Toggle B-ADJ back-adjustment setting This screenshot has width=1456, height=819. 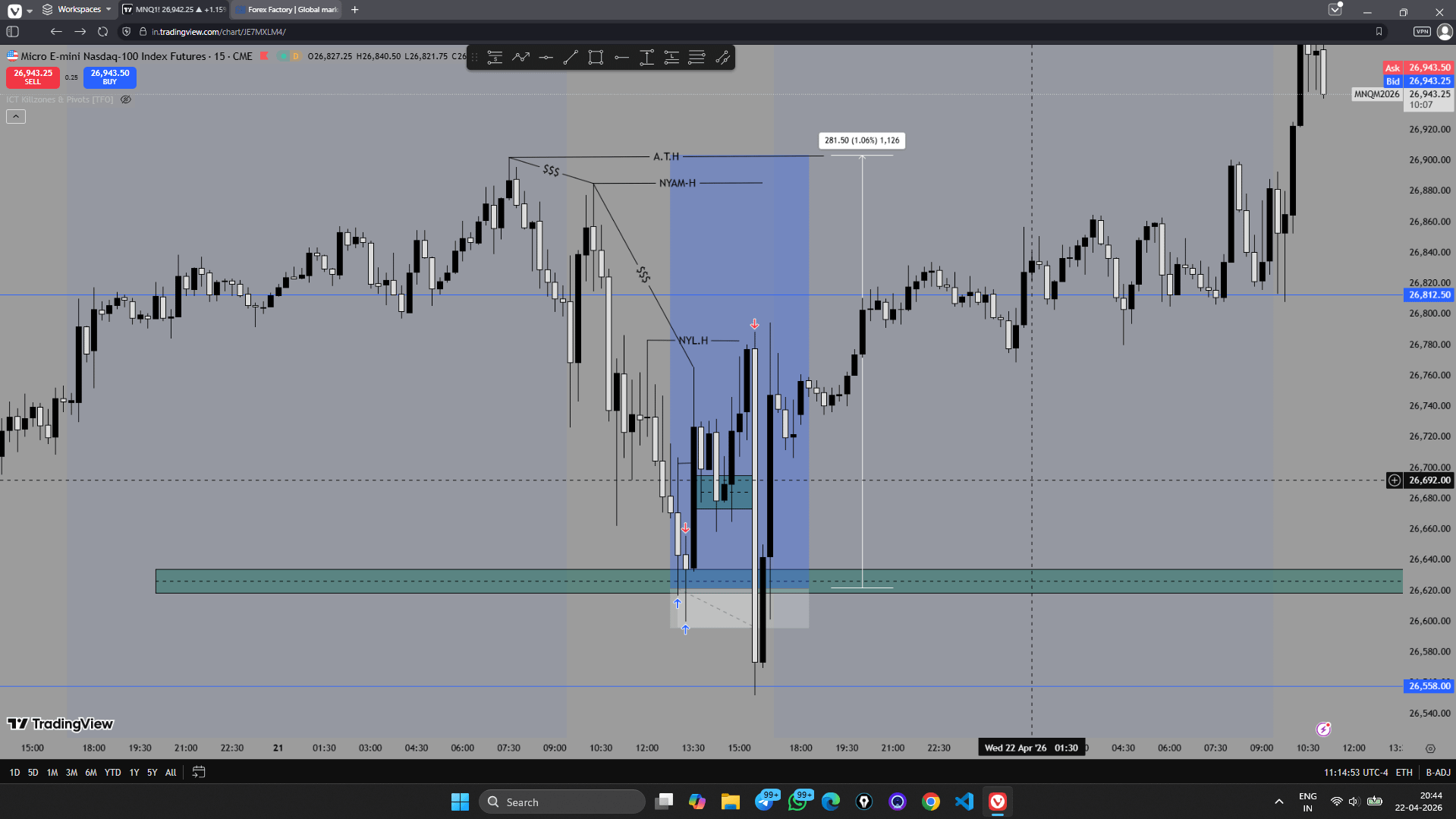pyautogui.click(x=1438, y=772)
